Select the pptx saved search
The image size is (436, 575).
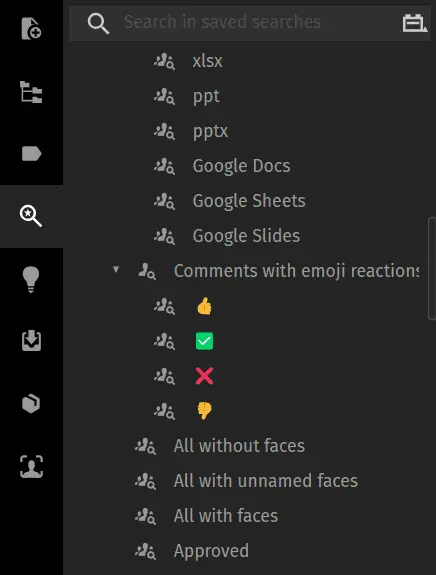pos(210,131)
